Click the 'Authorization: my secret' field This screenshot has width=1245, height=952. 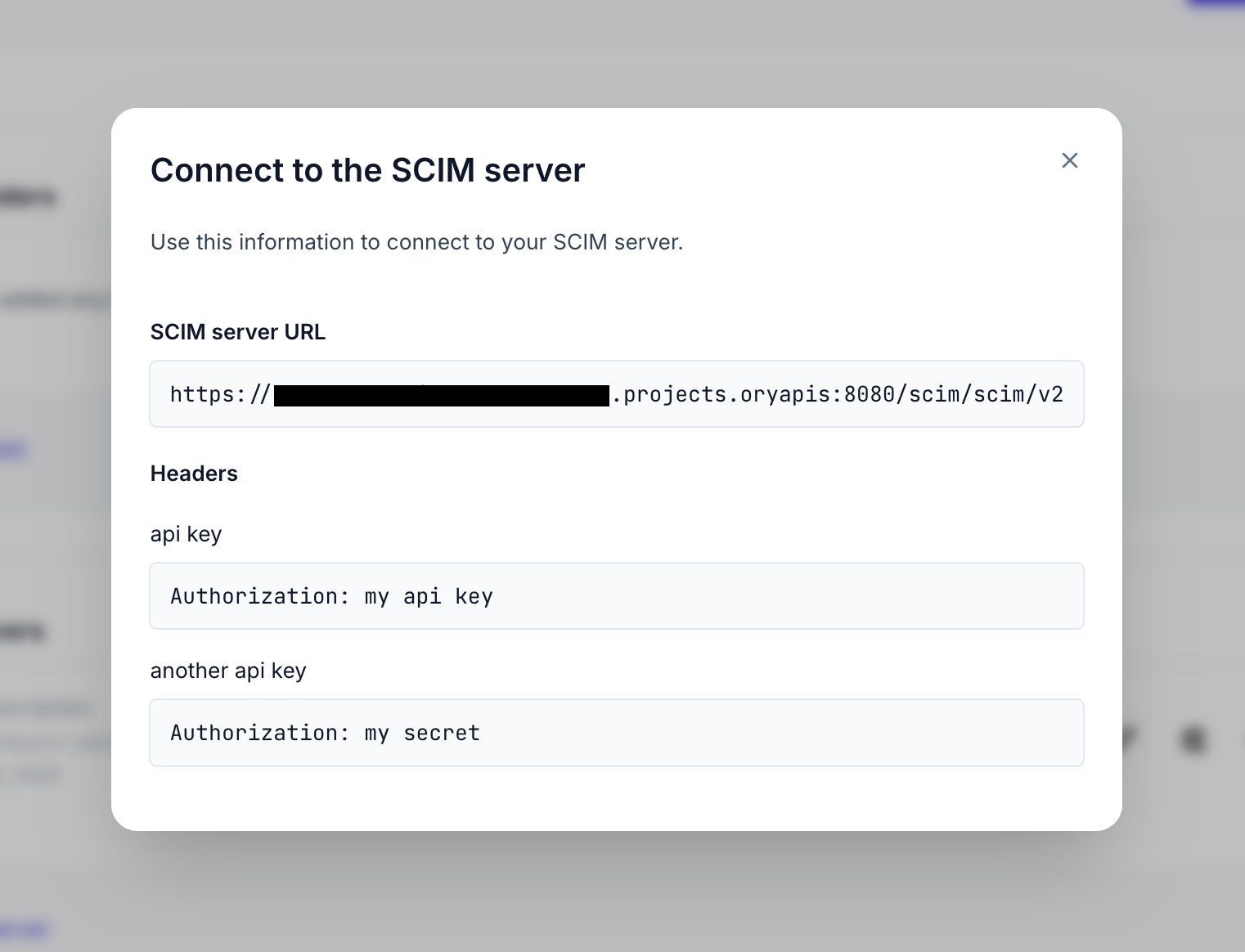(617, 733)
